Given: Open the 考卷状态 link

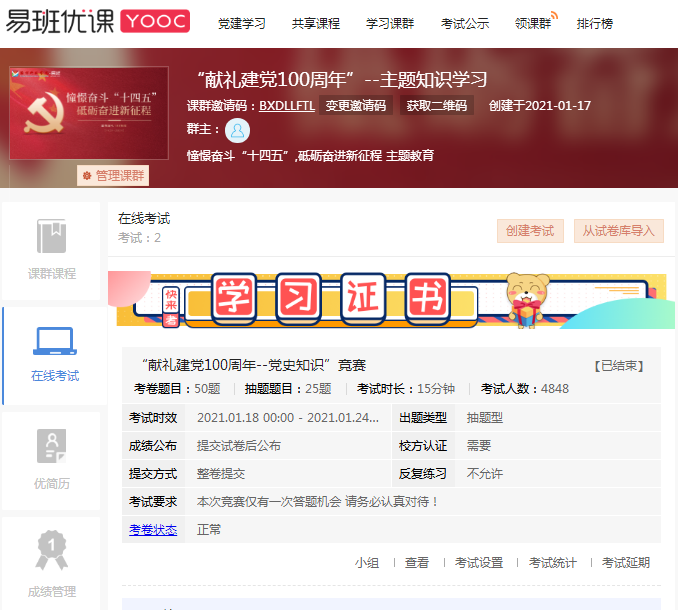Looking at the screenshot, I should (x=152, y=529).
